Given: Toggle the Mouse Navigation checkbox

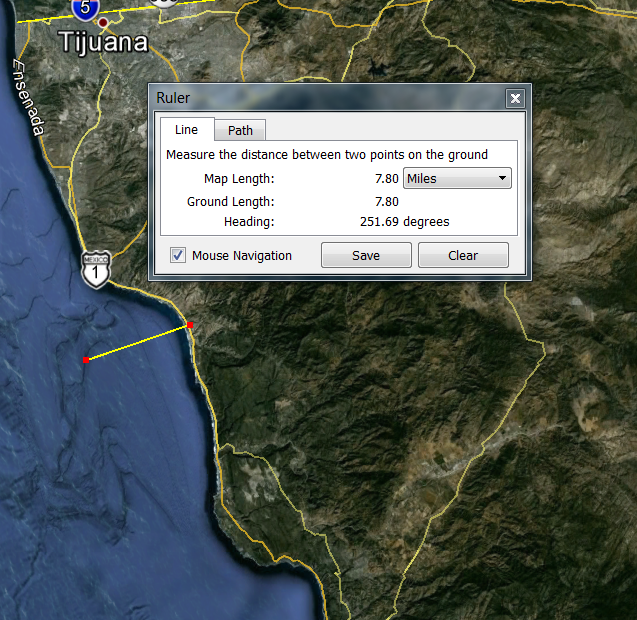Looking at the screenshot, I should pyautogui.click(x=178, y=255).
